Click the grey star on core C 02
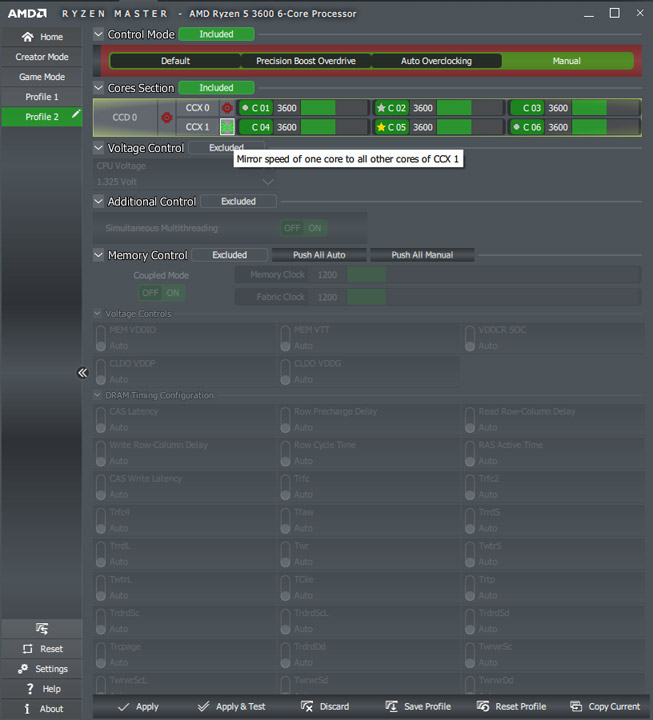This screenshot has height=720, width=653. pos(381,108)
